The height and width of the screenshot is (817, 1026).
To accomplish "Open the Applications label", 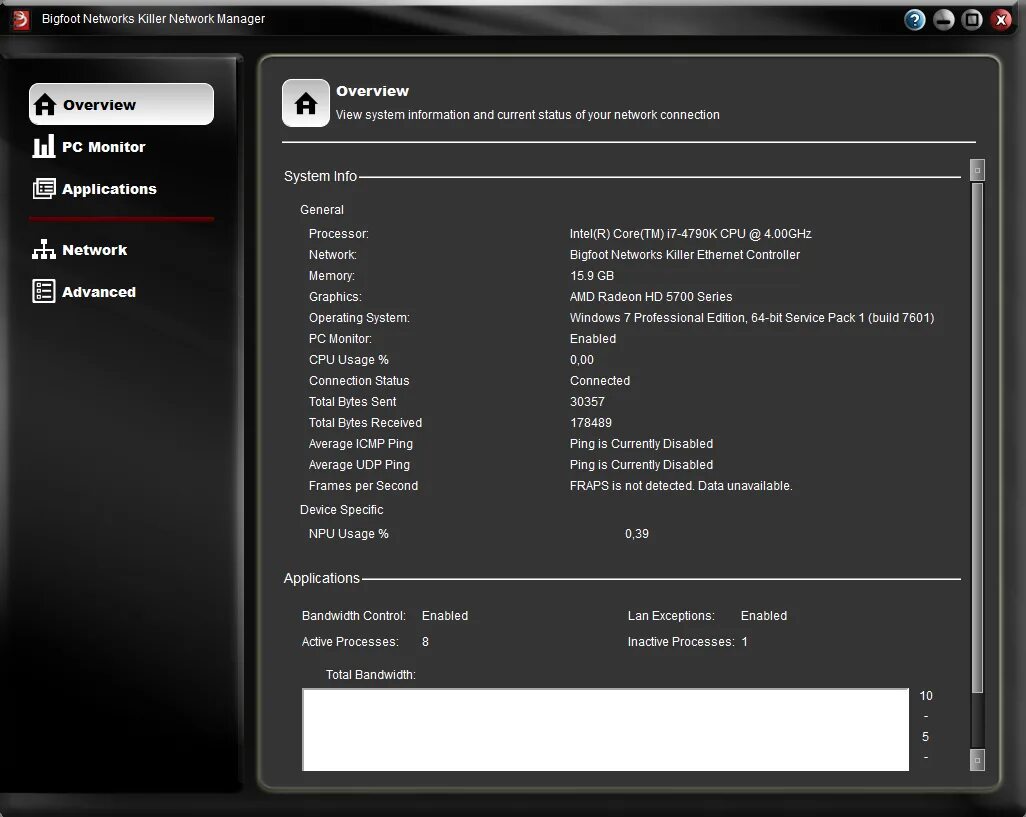I will click(109, 189).
